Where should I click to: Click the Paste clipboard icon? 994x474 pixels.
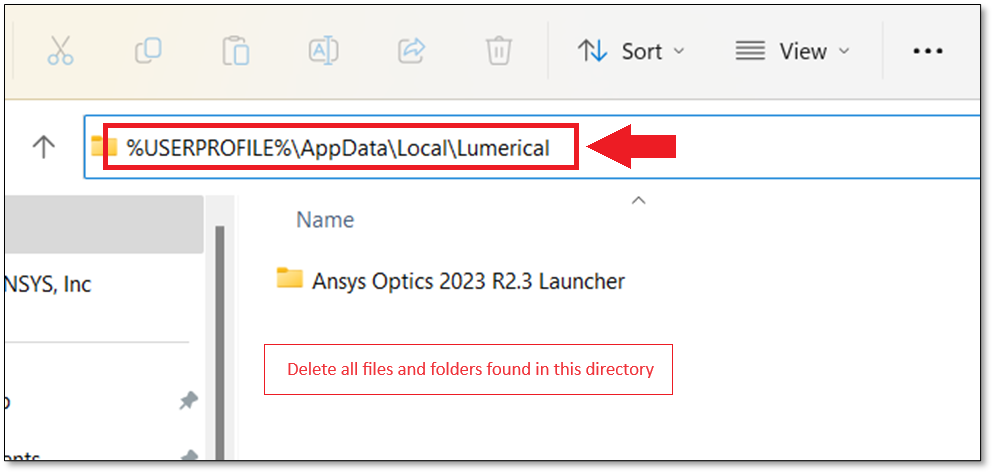pyautogui.click(x=236, y=51)
